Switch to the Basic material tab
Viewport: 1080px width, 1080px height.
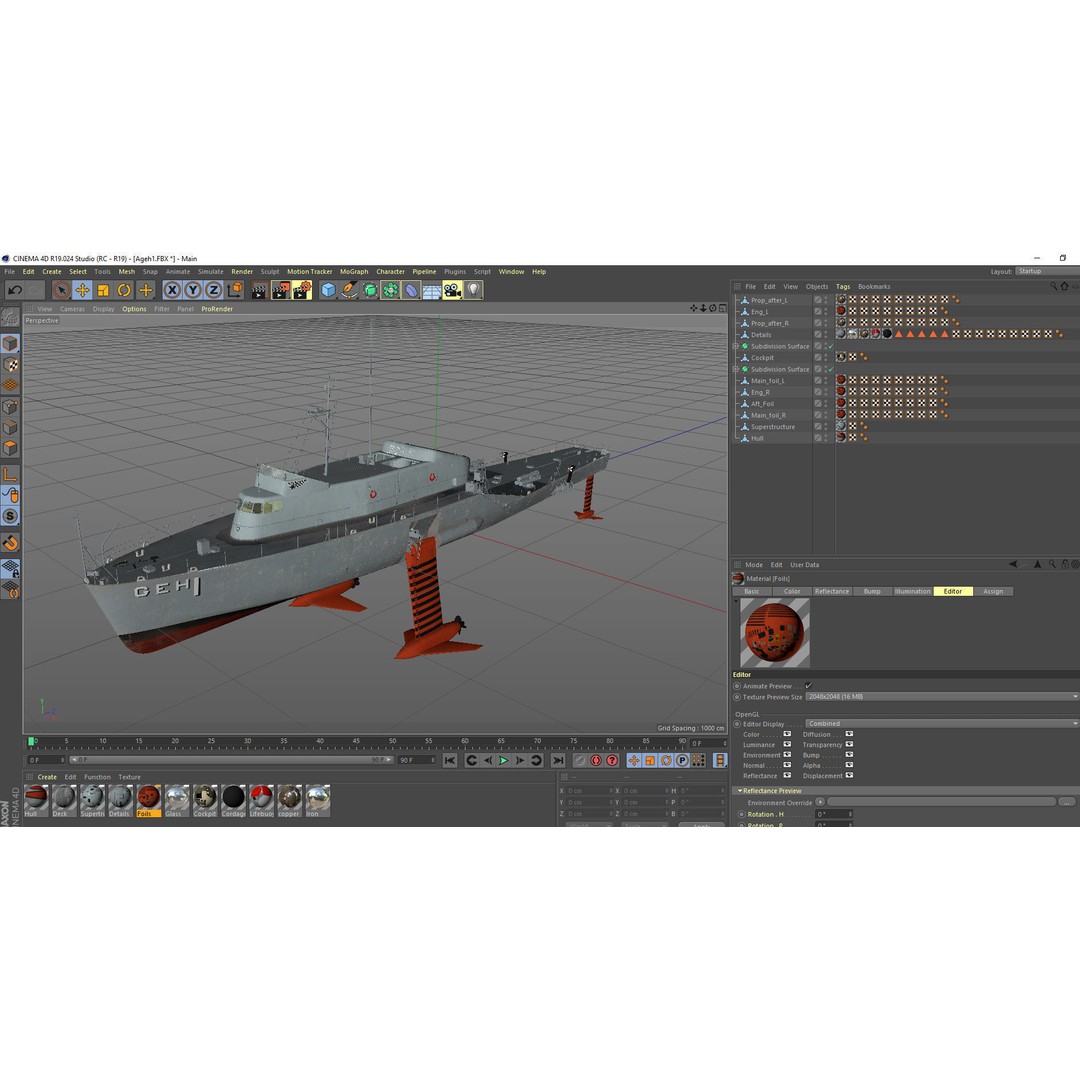click(752, 592)
